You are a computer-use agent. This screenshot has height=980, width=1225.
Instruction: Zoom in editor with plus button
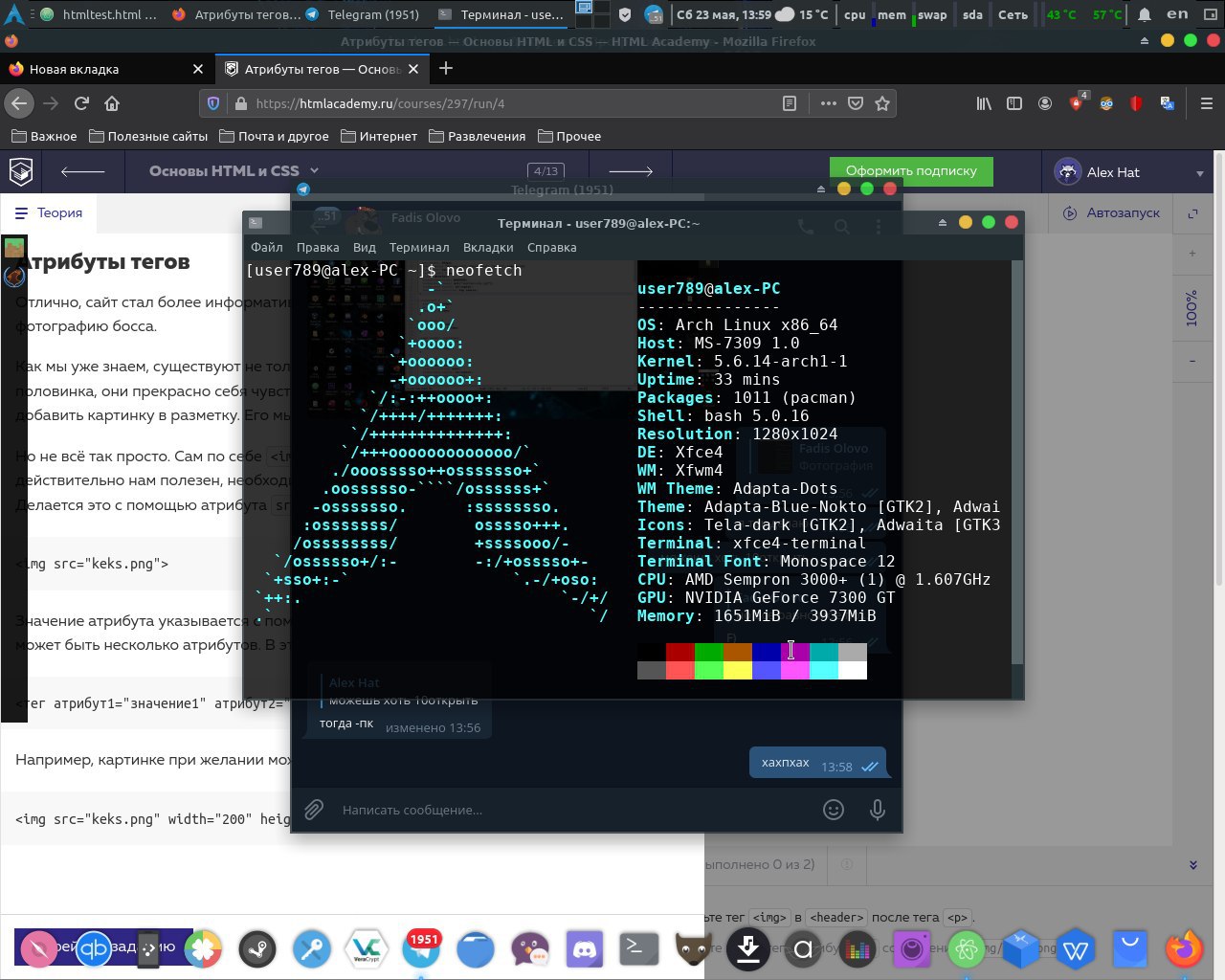coord(1192,253)
